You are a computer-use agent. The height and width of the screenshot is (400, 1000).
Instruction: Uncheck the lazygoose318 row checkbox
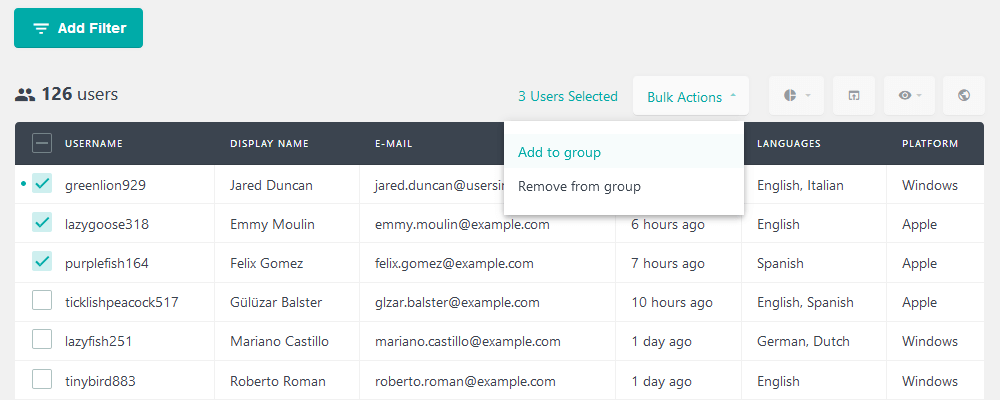click(x=42, y=223)
